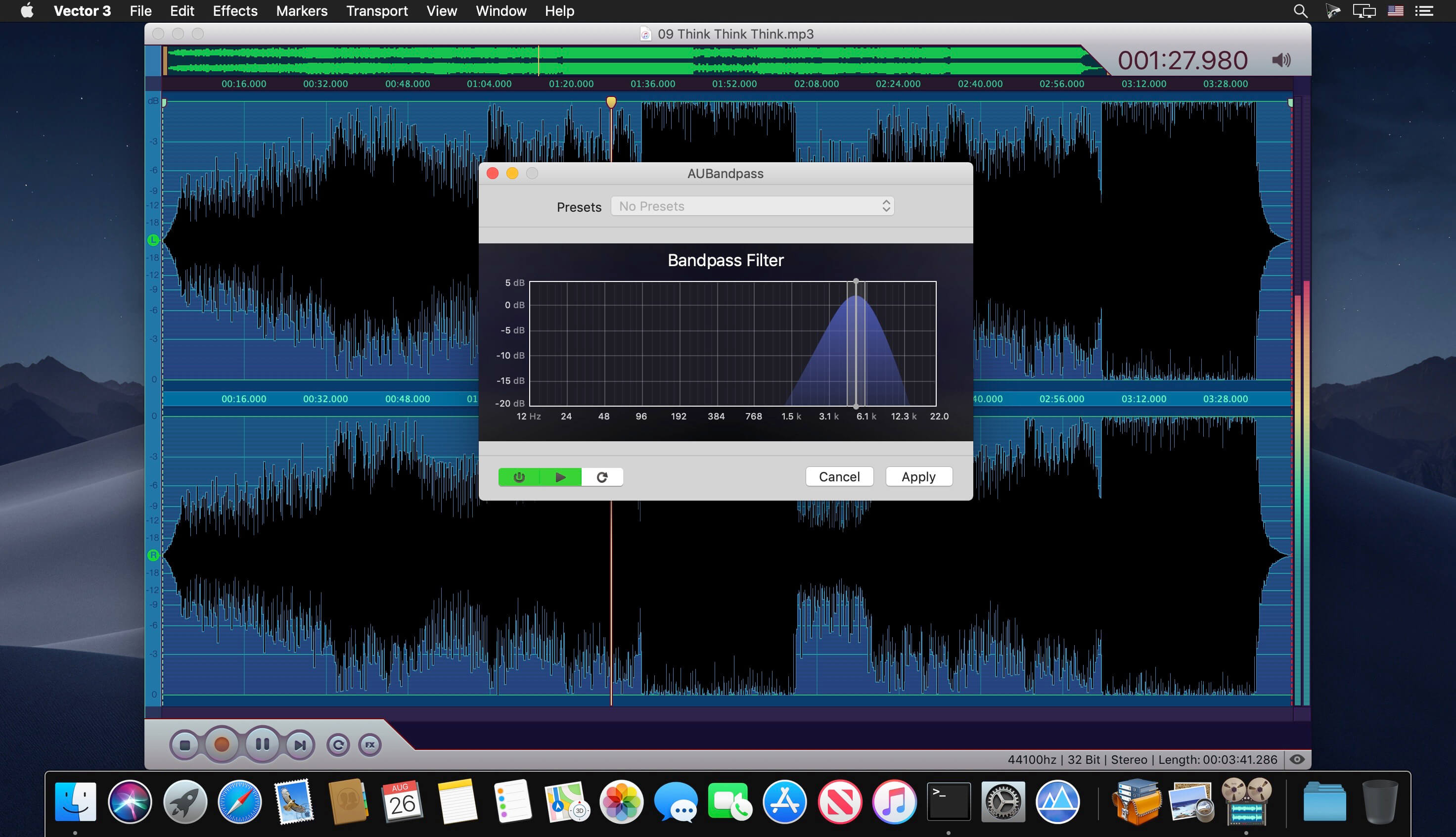Open Reminders from the Dock
Screen dimensions: 1456x837
pos(512,801)
